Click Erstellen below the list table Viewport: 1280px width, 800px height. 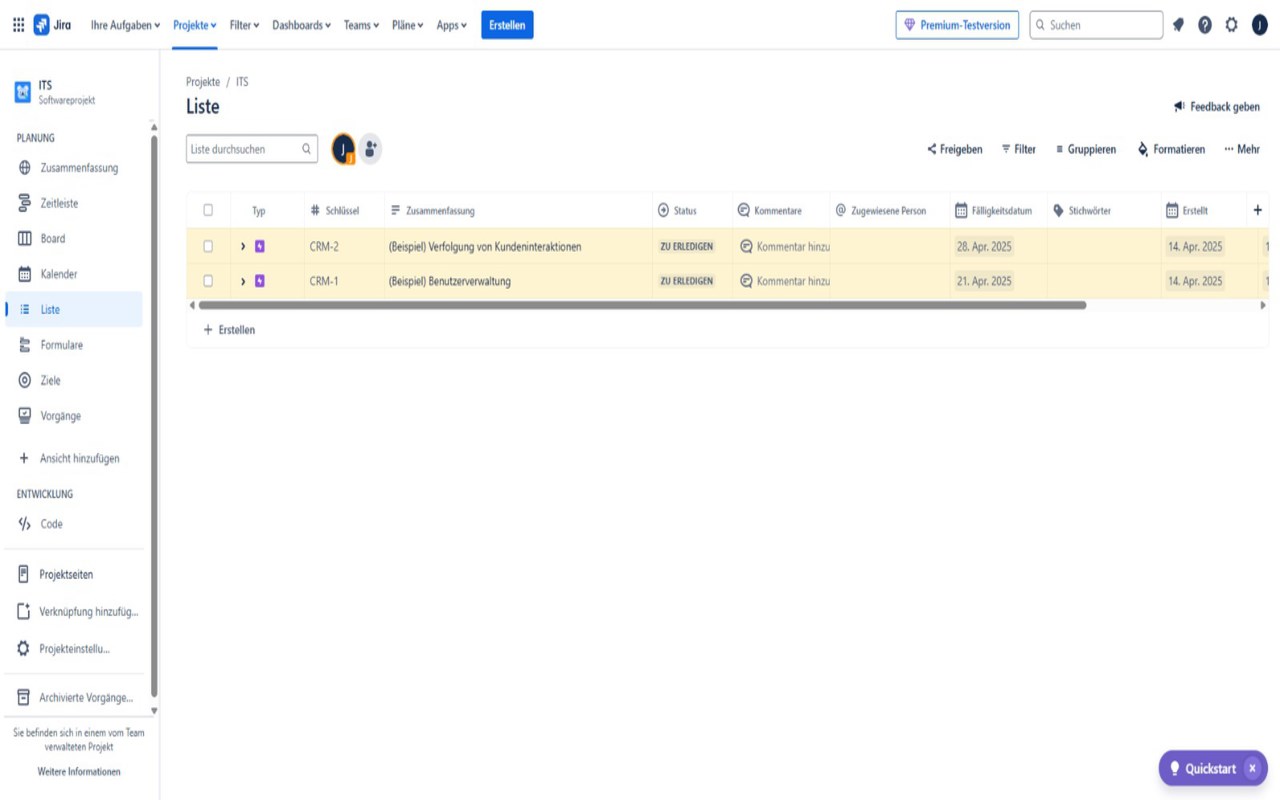[x=229, y=330]
